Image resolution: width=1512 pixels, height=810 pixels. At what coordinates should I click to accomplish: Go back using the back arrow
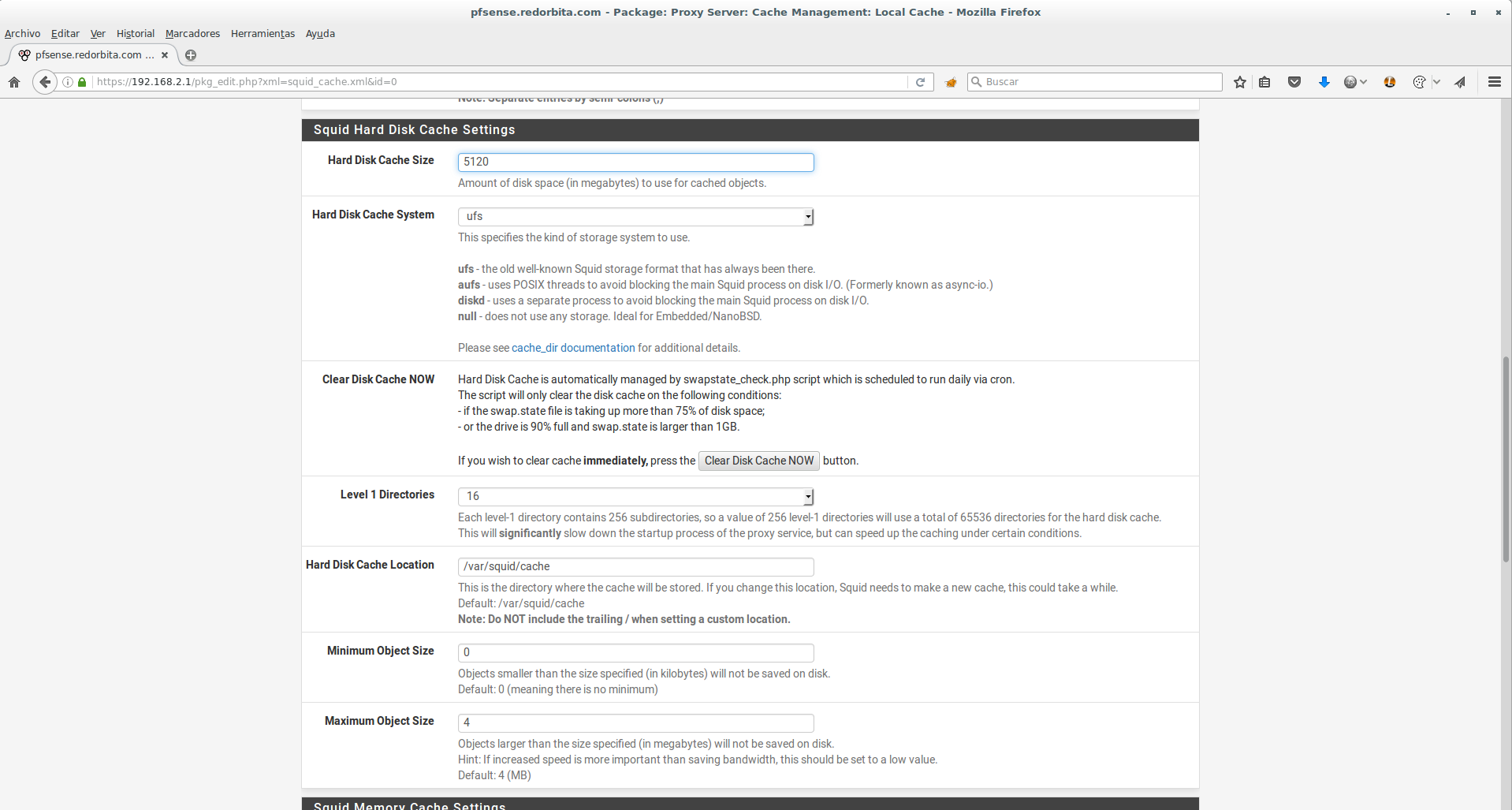(45, 82)
